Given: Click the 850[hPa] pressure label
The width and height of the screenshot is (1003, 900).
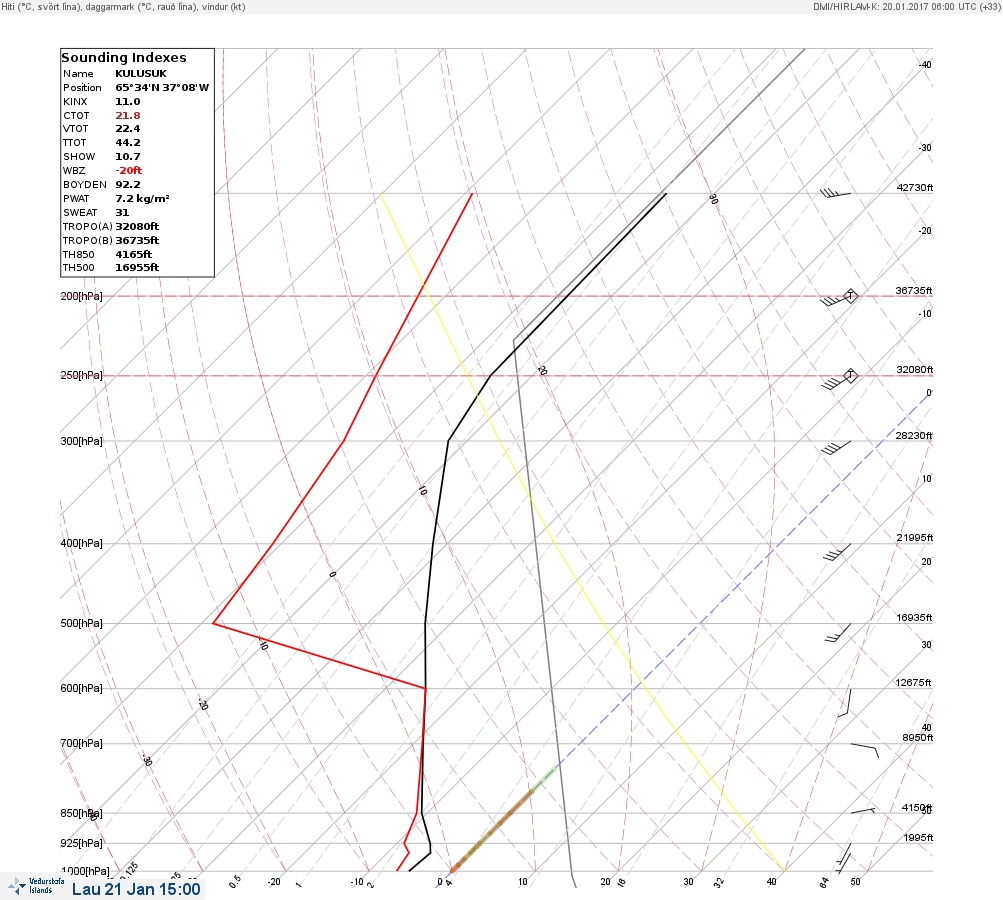Looking at the screenshot, I should 81,813.
